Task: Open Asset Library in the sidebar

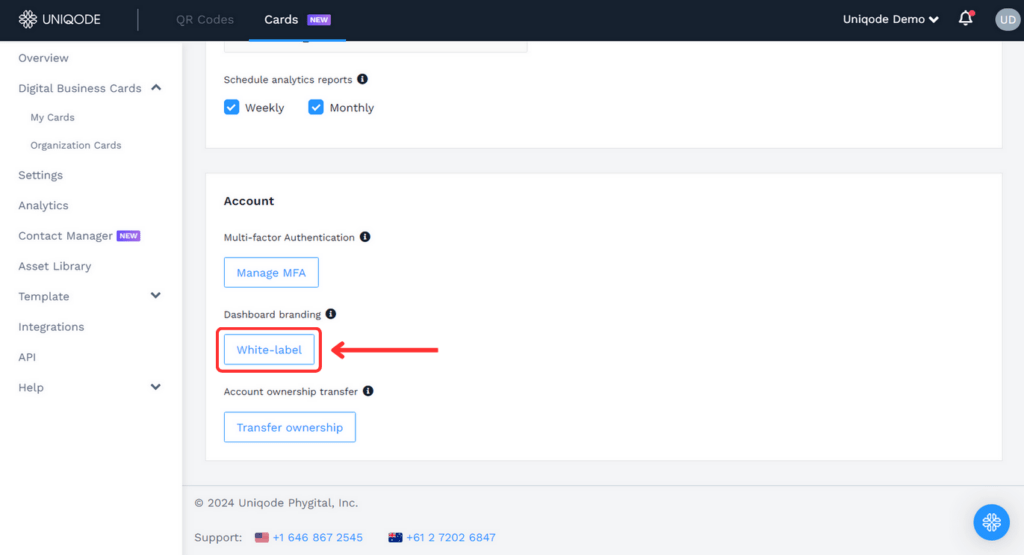Action: (55, 266)
